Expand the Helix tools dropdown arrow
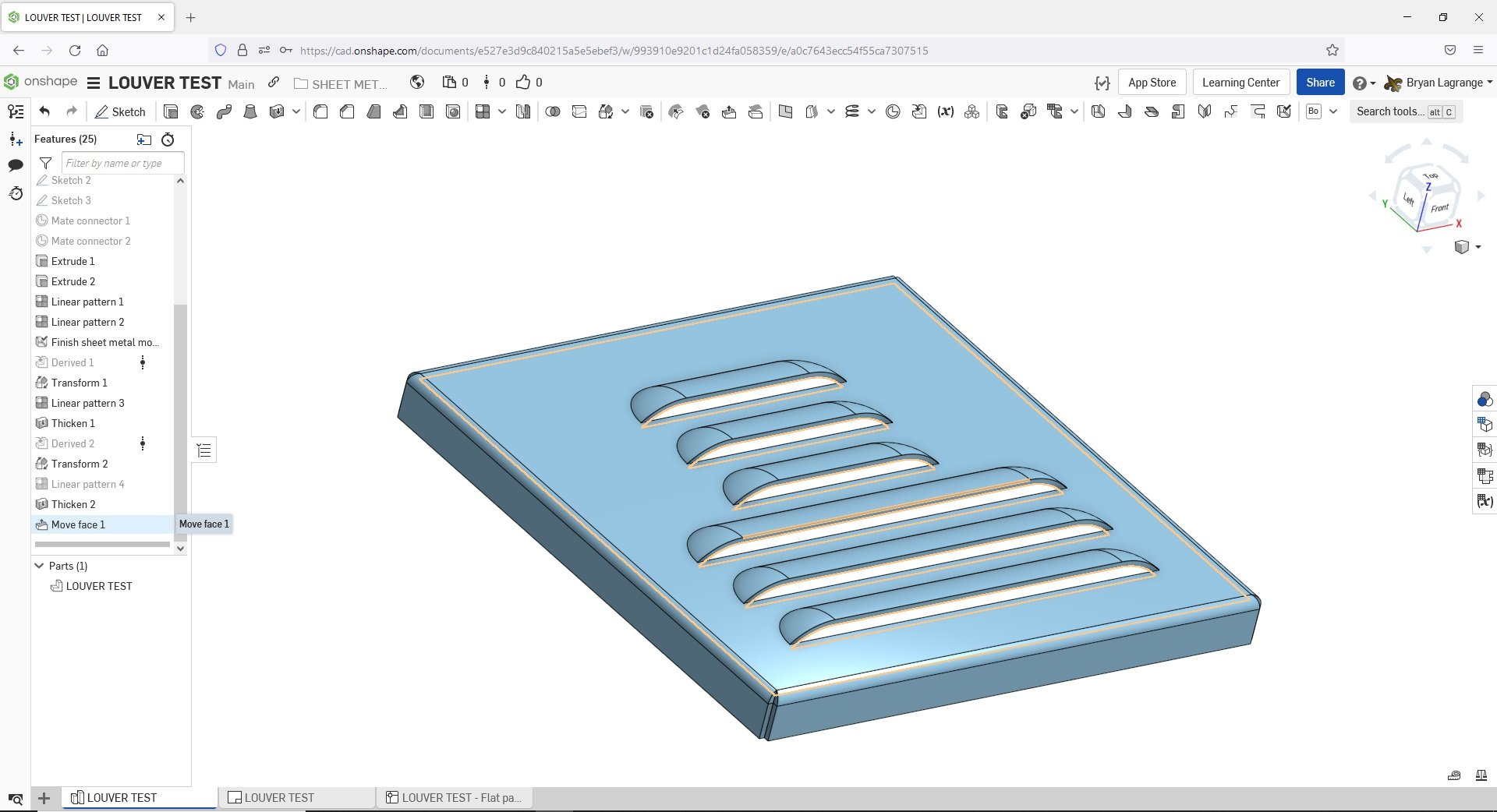 pyautogui.click(x=872, y=112)
